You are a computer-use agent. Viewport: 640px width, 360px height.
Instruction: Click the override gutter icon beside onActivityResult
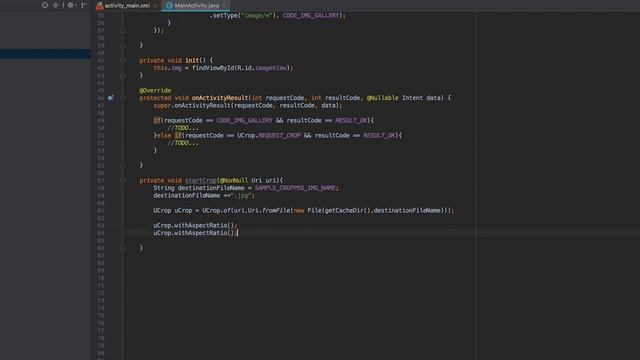[110, 98]
